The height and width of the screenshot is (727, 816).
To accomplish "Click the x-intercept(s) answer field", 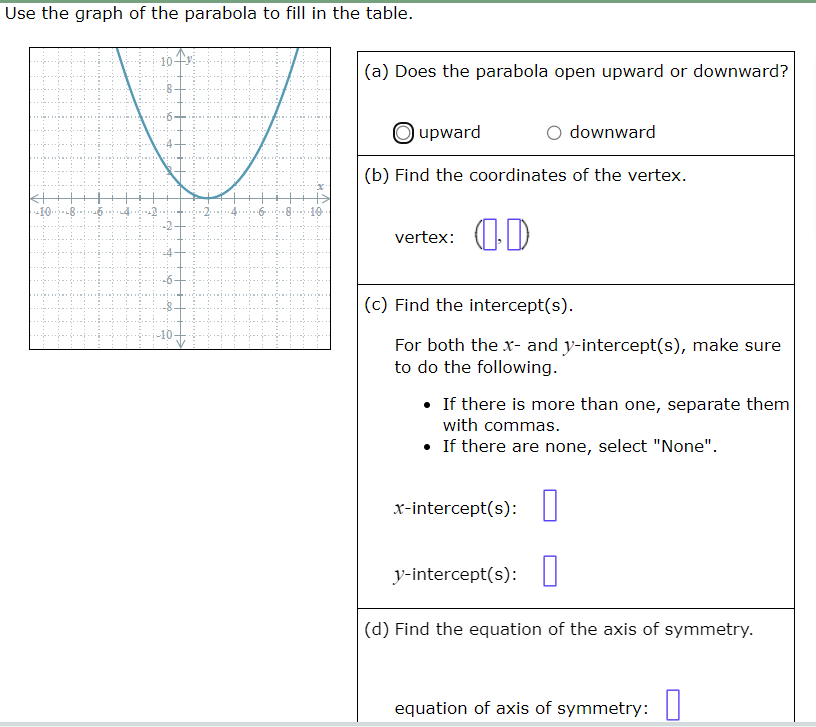I will click(x=550, y=505).
